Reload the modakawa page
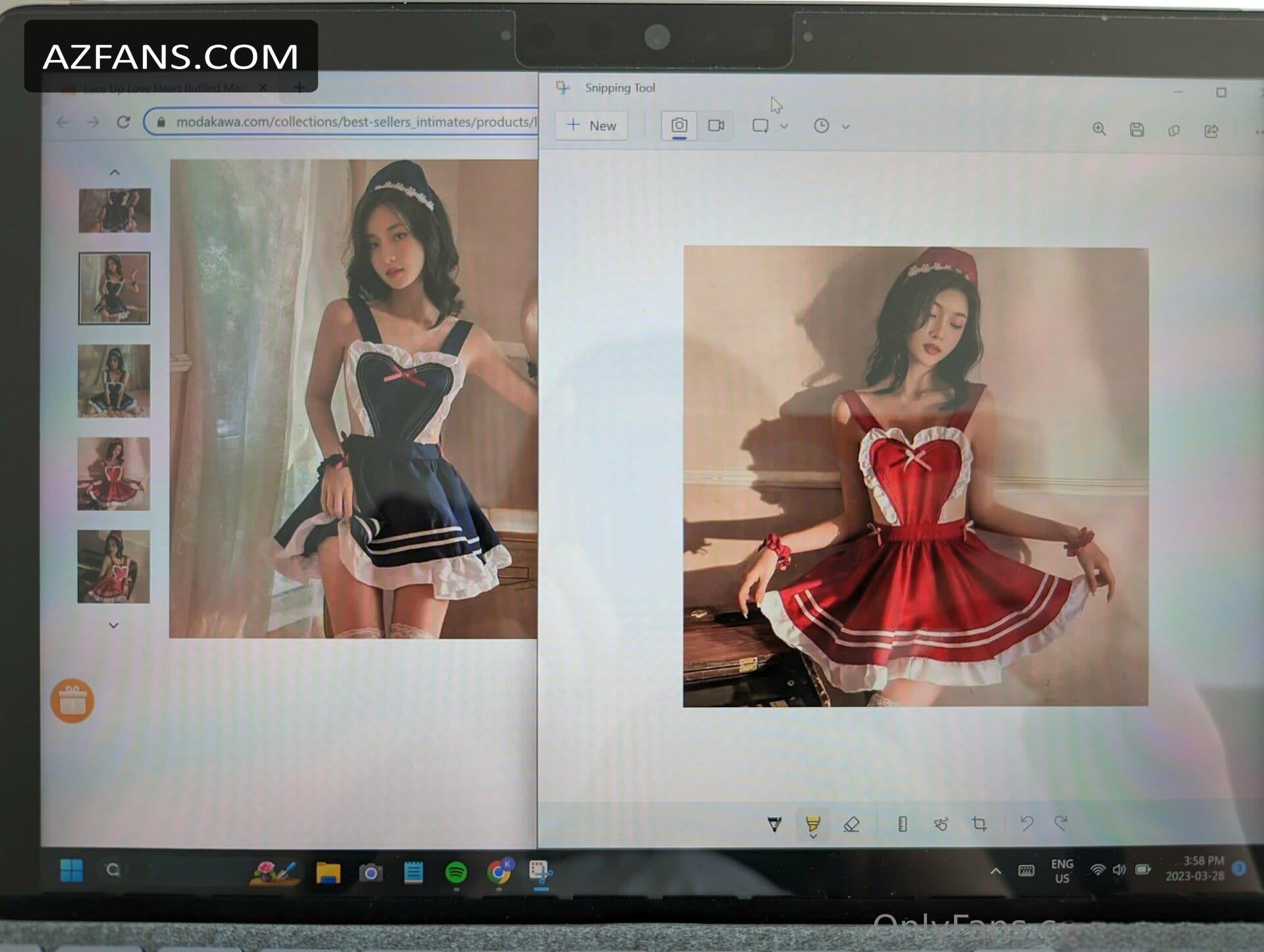This screenshot has width=1264, height=952. [x=123, y=122]
